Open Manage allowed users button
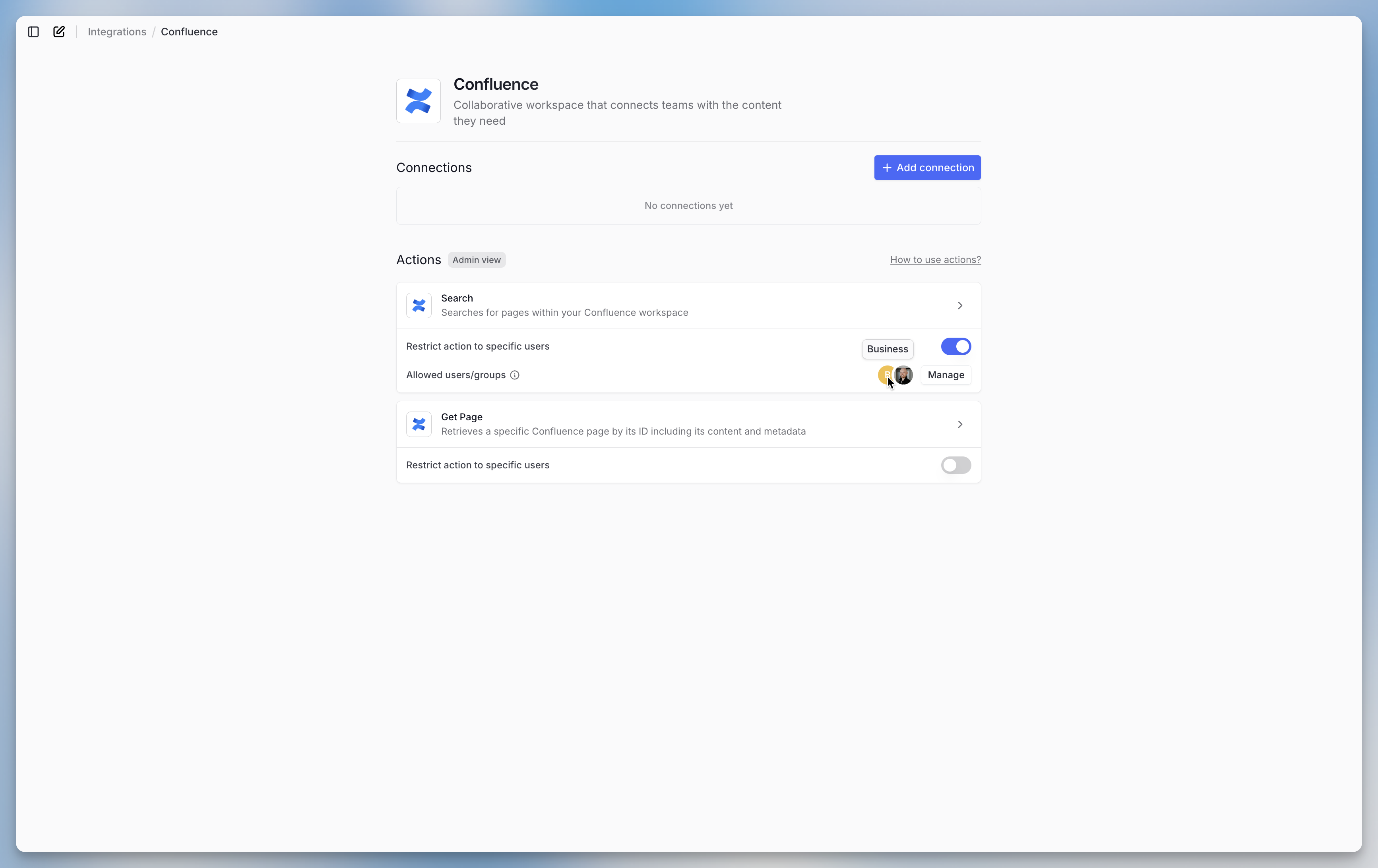The image size is (1378, 868). point(946,375)
